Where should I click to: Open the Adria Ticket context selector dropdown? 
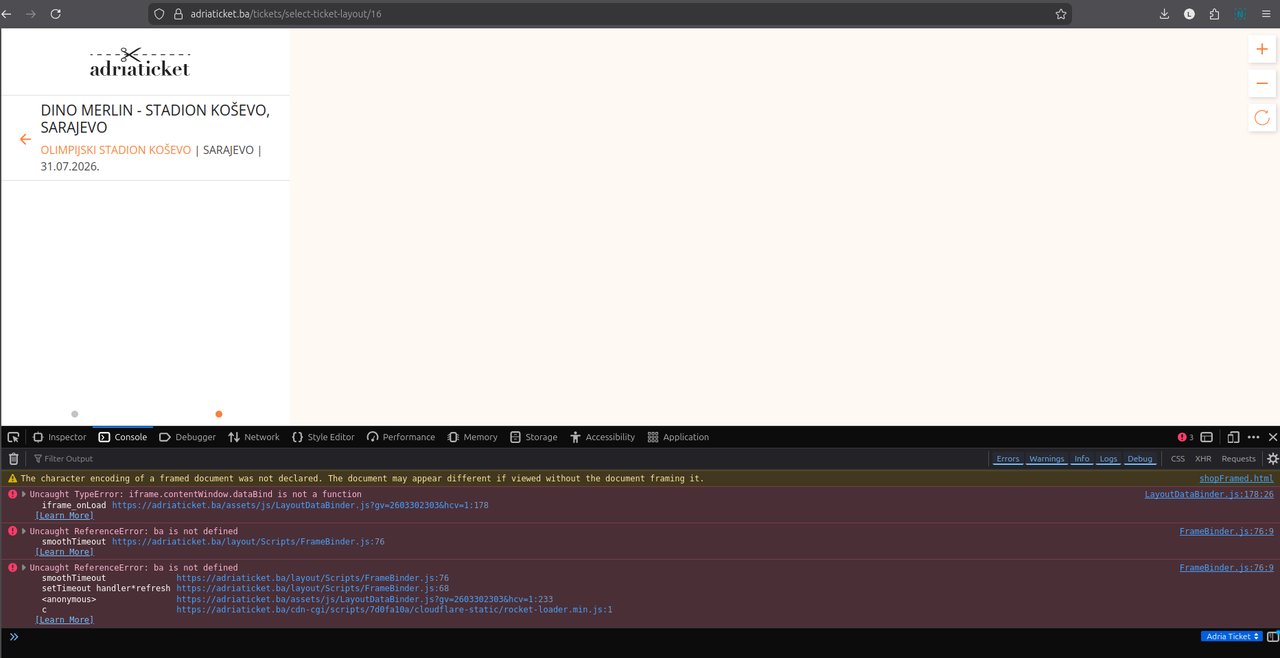point(1232,637)
